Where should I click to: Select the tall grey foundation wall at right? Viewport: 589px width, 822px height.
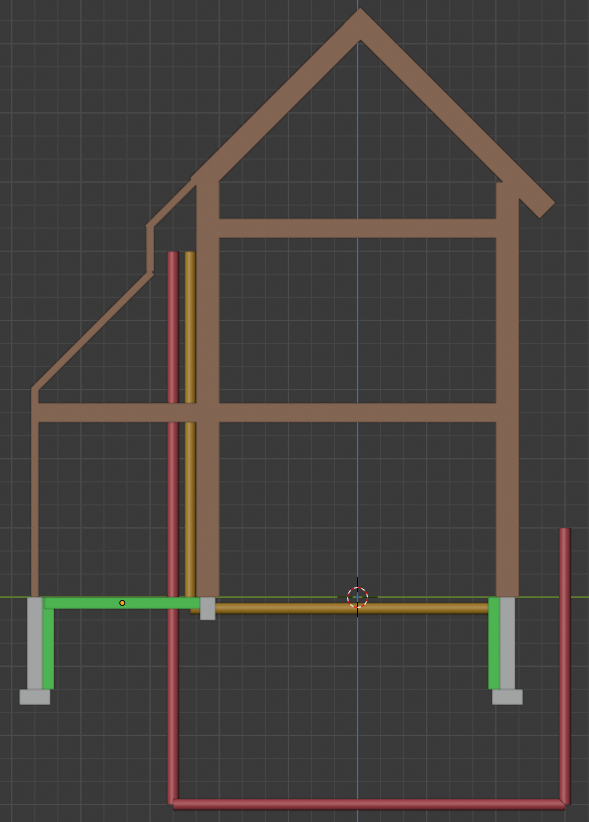click(507, 643)
